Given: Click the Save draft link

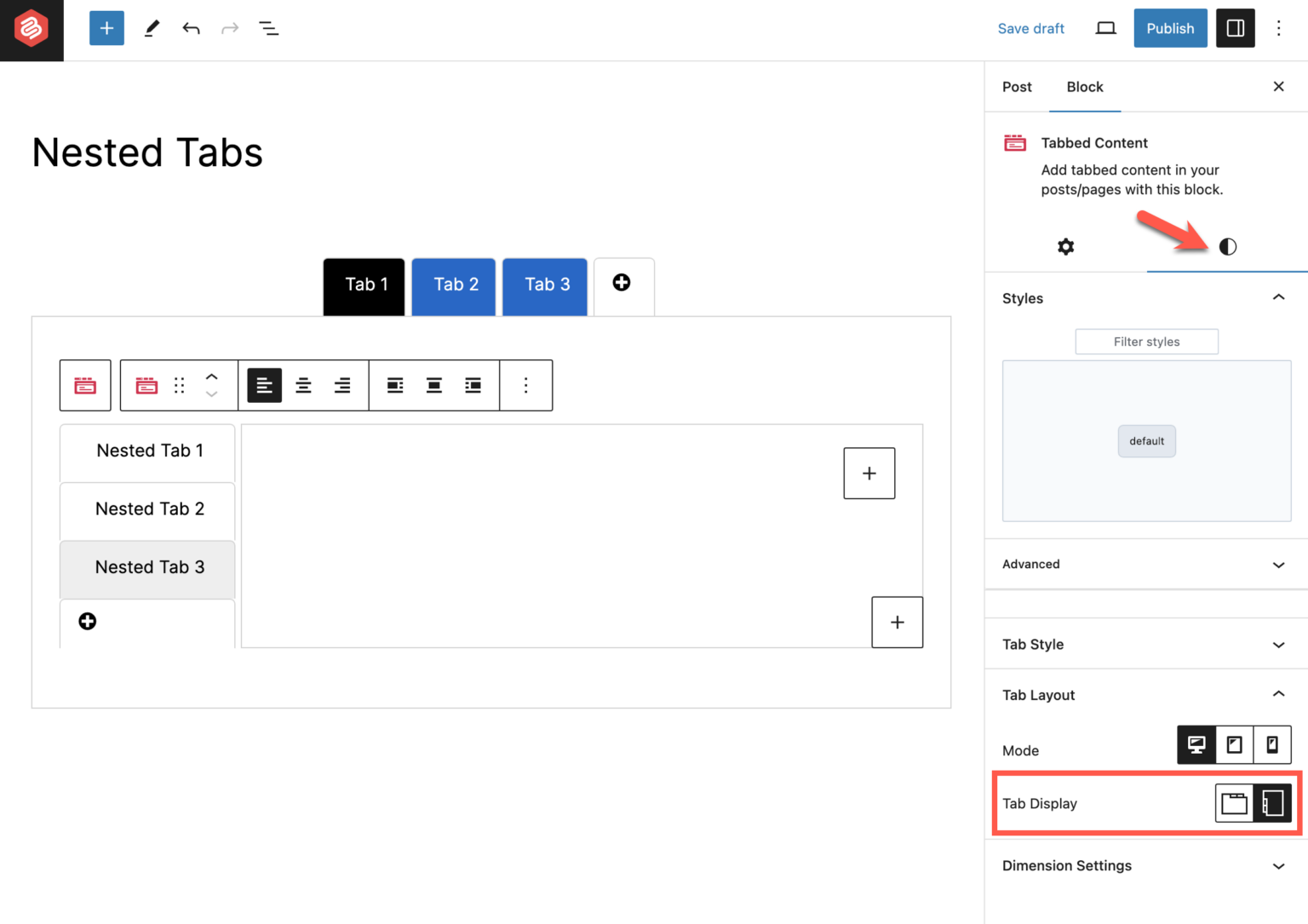Looking at the screenshot, I should coord(1031,28).
